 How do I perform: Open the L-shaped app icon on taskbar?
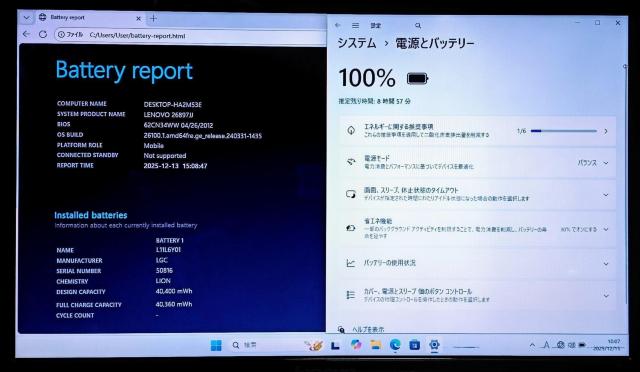pyautogui.click(x=335, y=346)
